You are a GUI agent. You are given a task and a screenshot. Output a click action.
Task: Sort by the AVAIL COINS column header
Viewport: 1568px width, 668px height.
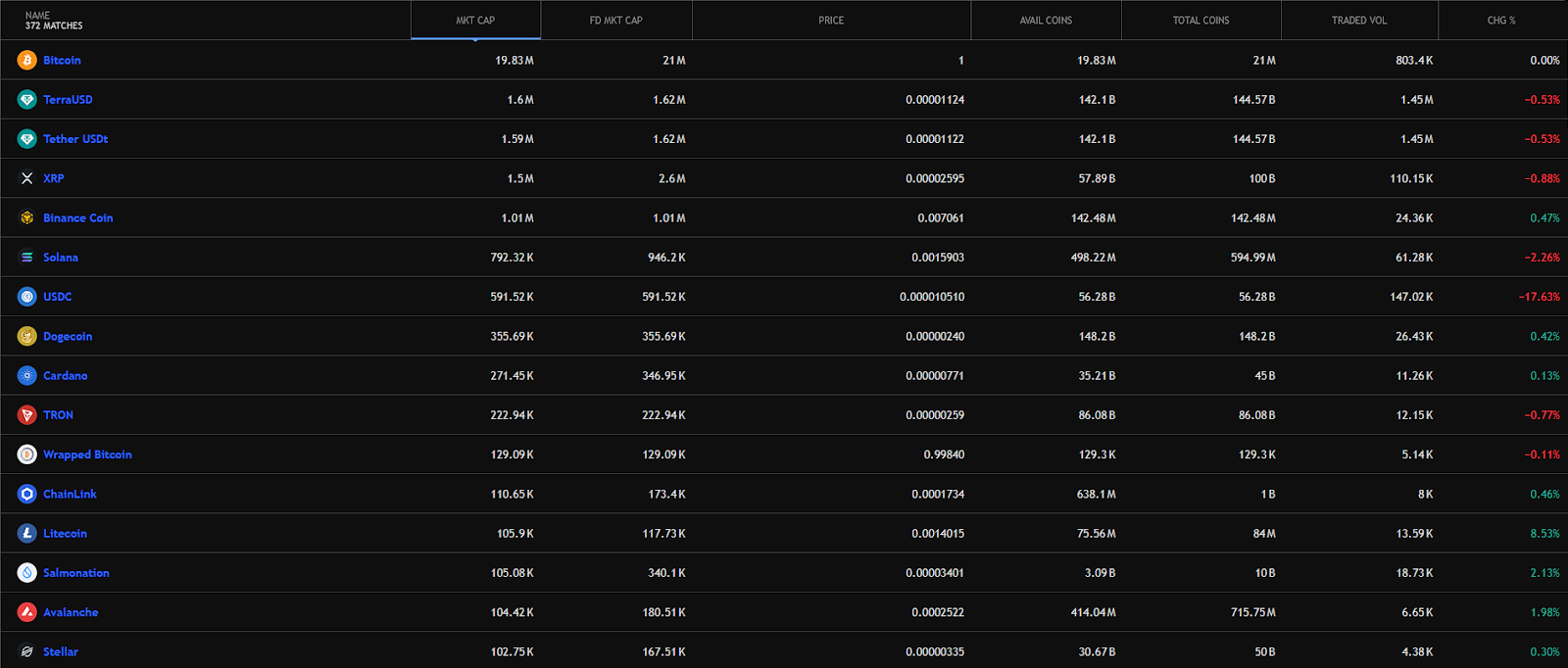(x=1046, y=21)
